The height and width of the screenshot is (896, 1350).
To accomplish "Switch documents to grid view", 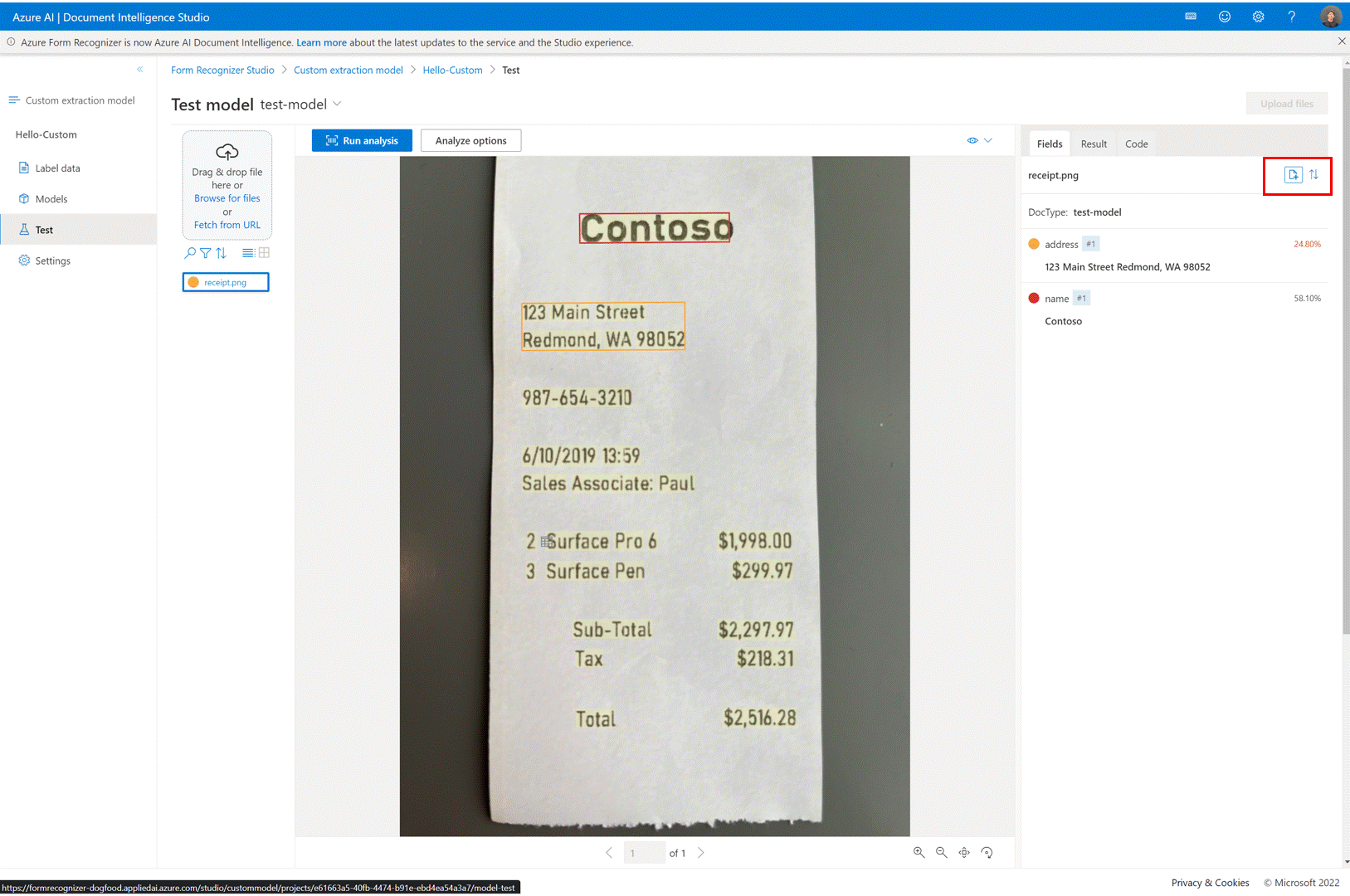I will (264, 252).
